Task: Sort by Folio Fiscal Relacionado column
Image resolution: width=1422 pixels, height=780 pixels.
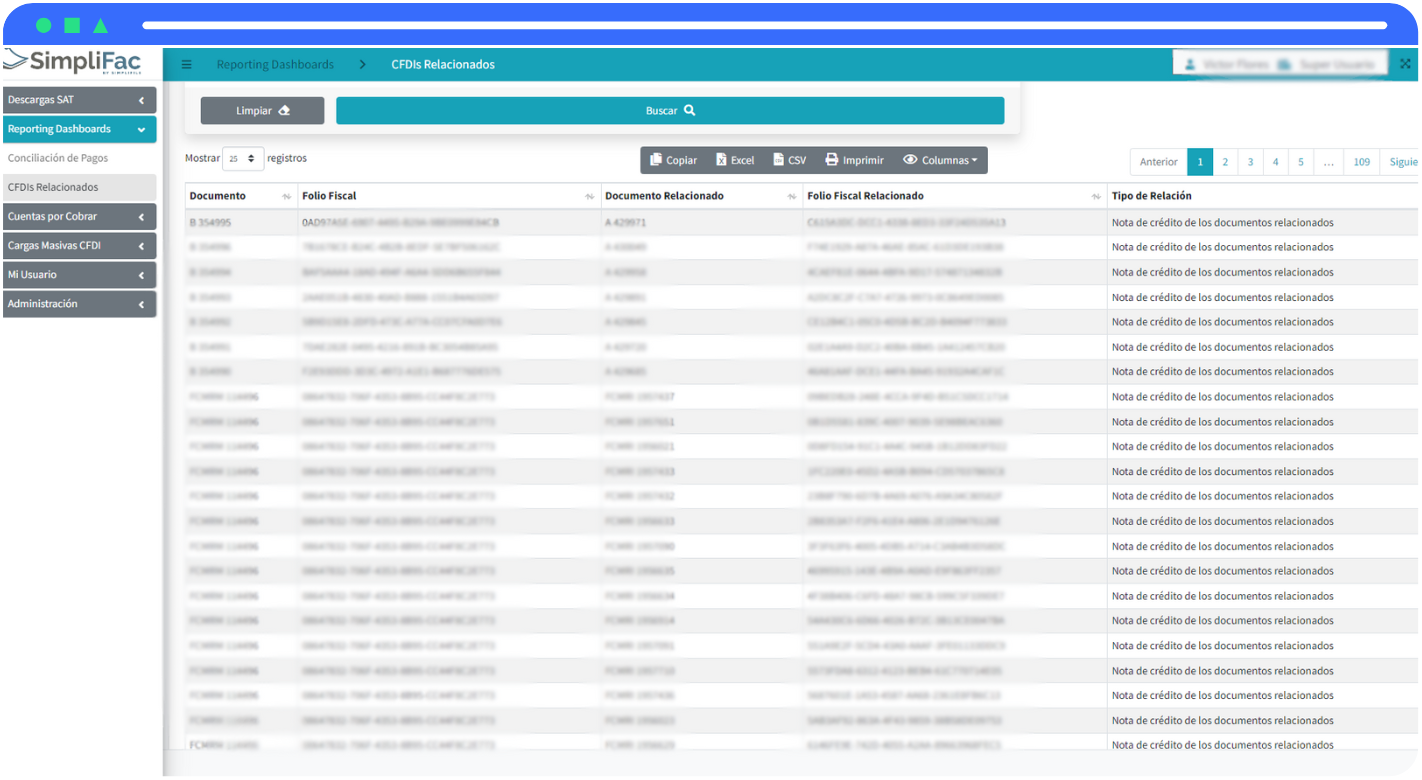Action: click(x=1096, y=197)
